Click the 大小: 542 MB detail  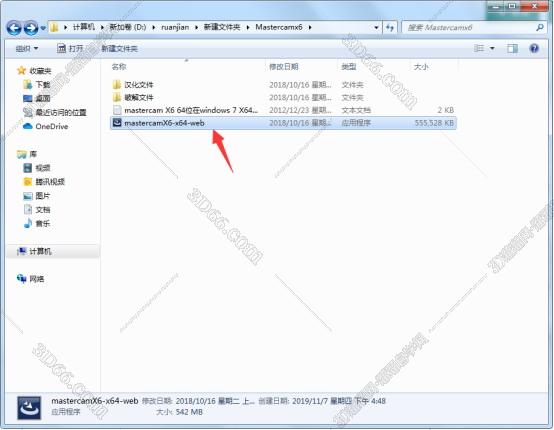(179, 412)
